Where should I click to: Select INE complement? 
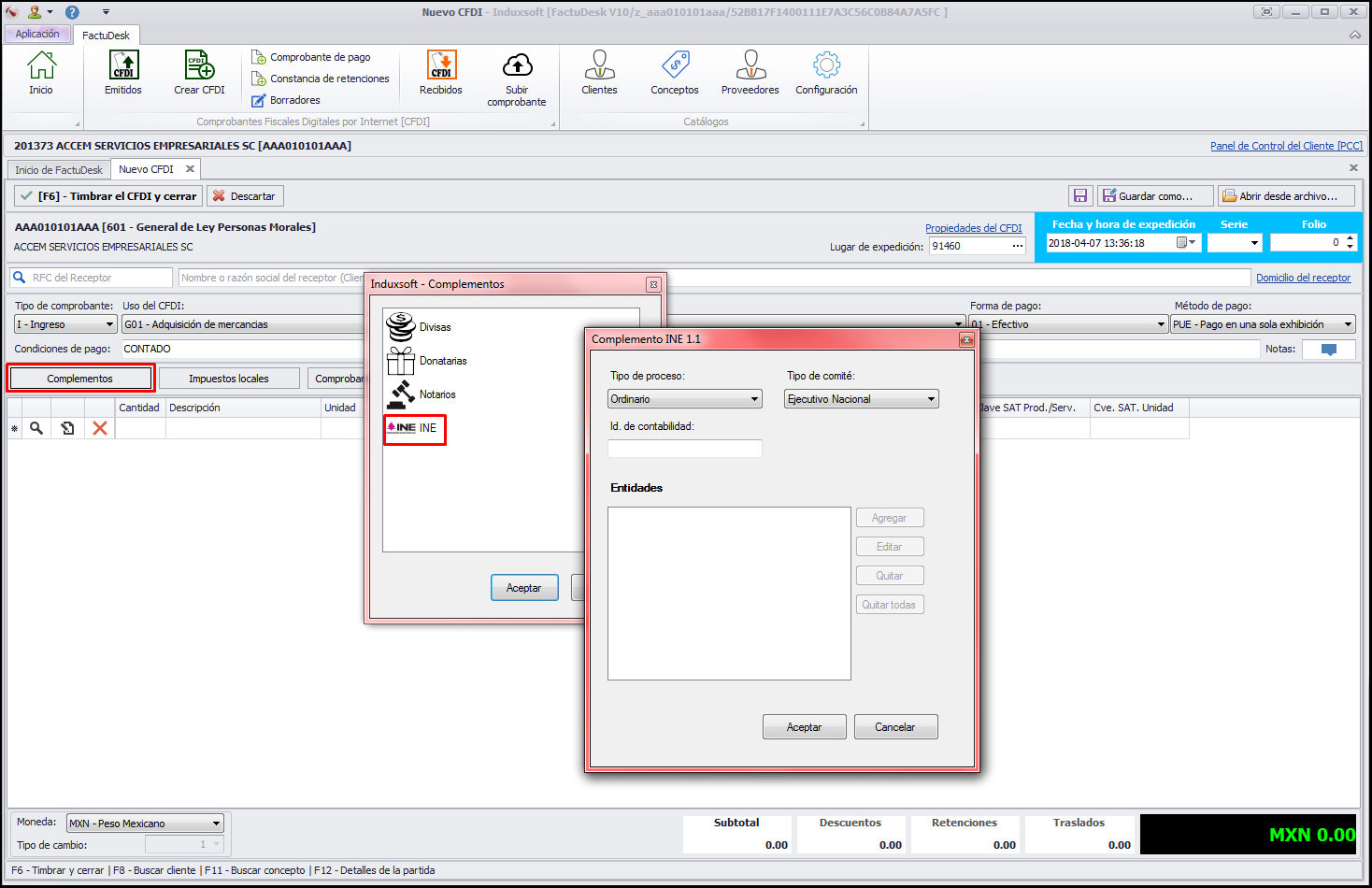tap(414, 428)
